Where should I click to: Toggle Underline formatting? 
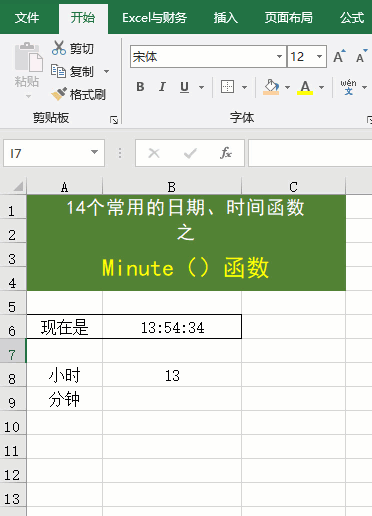coord(184,87)
